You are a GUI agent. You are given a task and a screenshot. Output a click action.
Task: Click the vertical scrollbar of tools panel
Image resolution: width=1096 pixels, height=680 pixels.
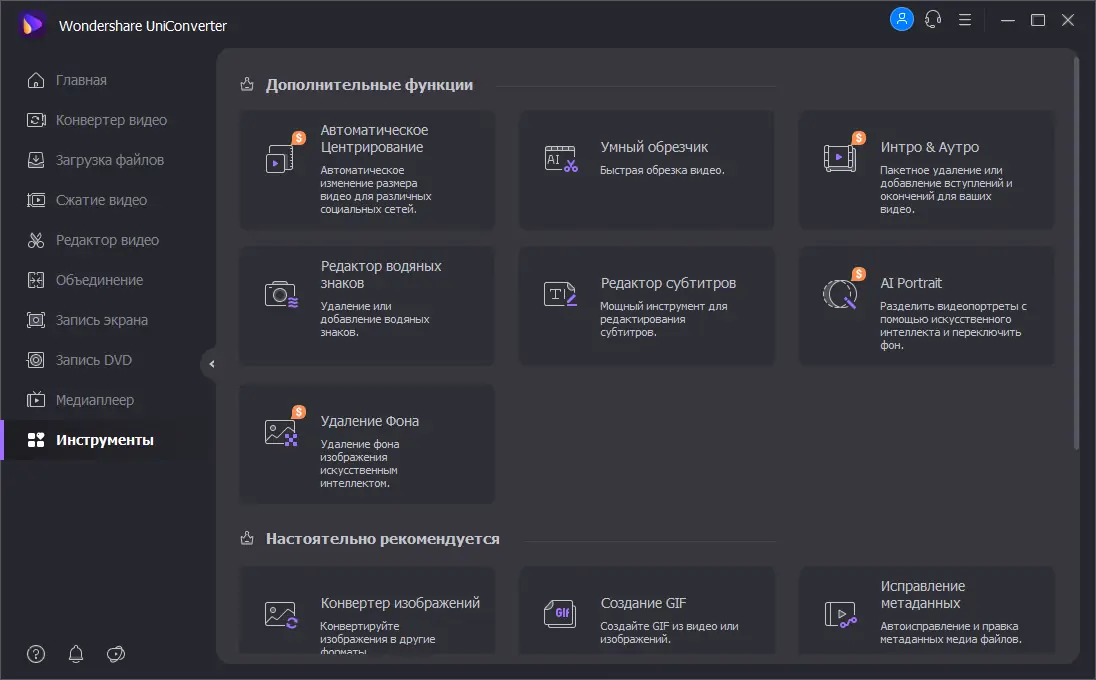point(1076,250)
